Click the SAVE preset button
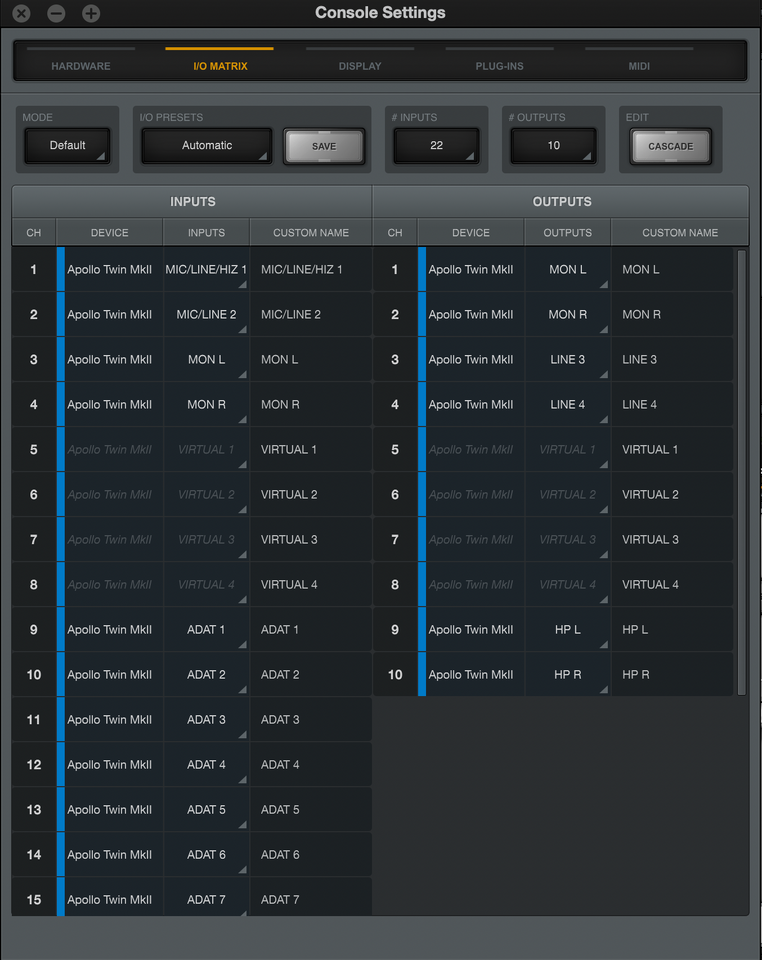The image size is (762, 960). (x=324, y=146)
